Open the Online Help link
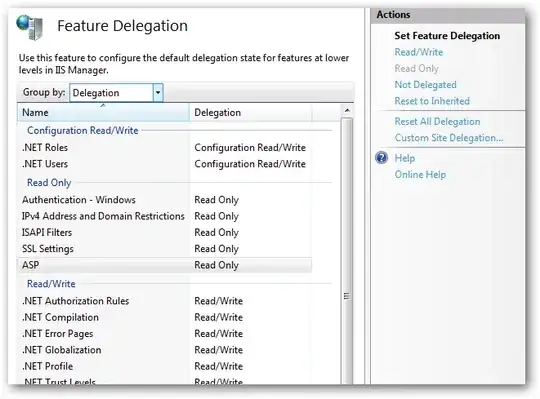 click(420, 175)
